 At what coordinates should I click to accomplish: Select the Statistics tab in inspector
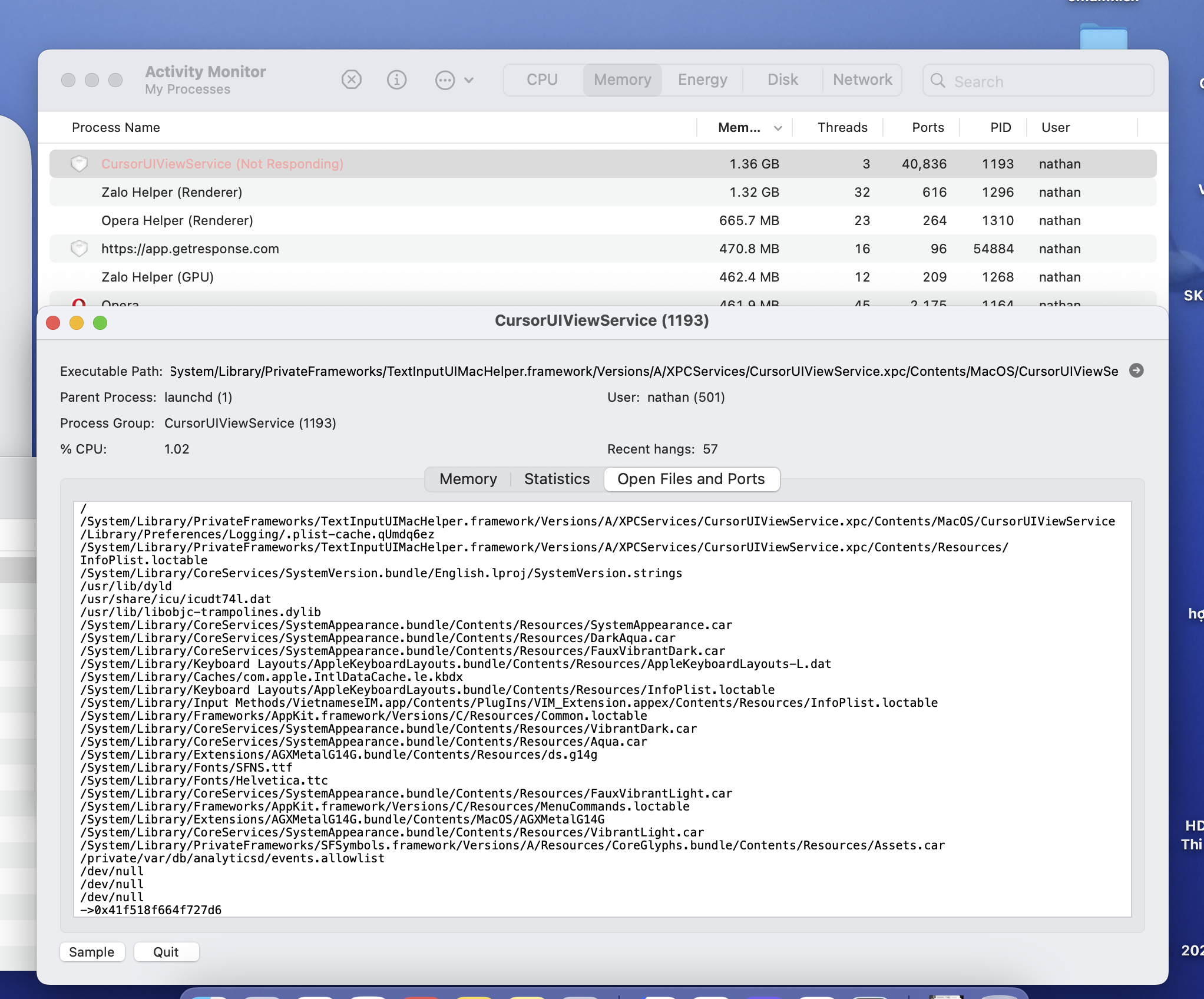point(557,479)
